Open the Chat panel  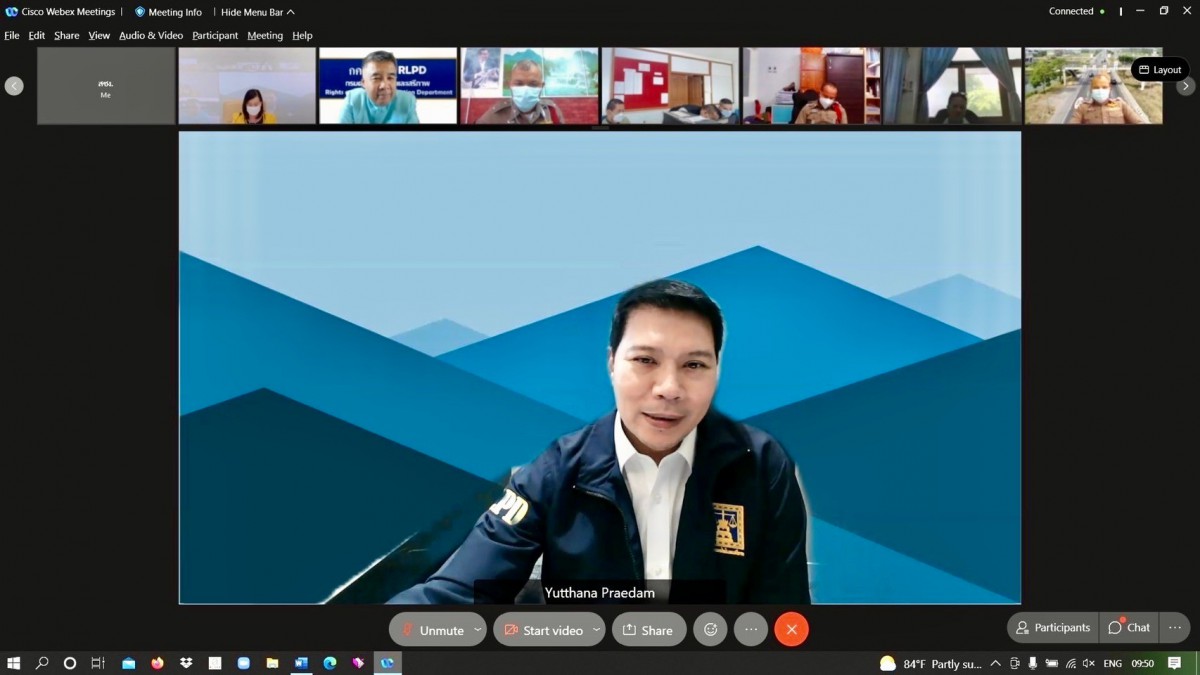pyautogui.click(x=1129, y=628)
